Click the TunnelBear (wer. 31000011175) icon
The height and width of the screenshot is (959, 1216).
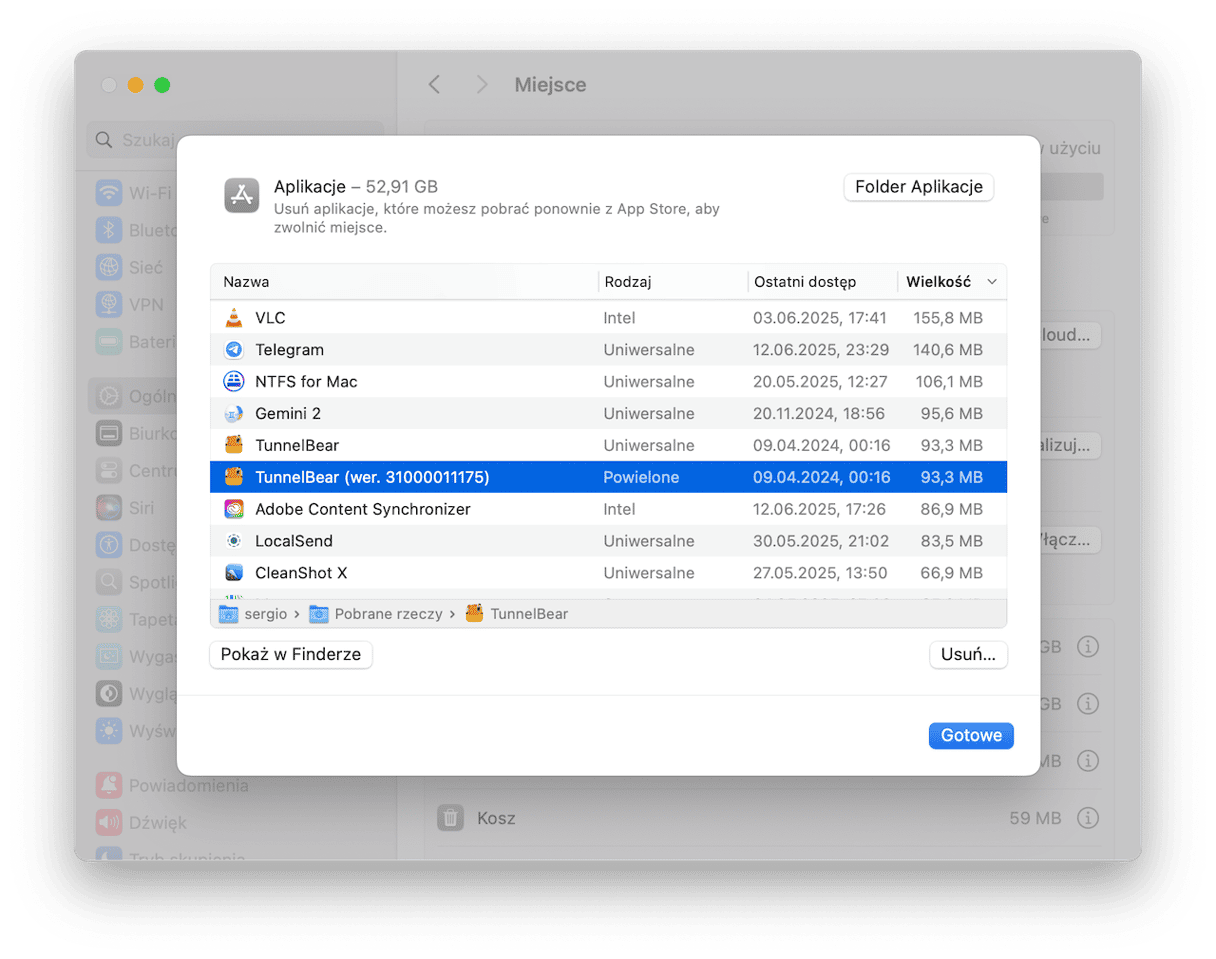(x=233, y=477)
